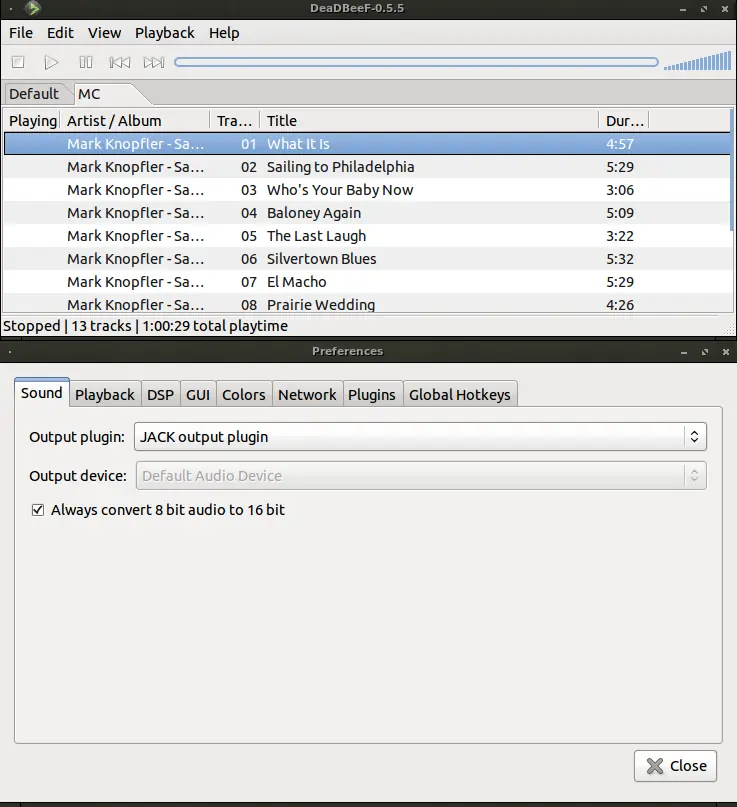Minimize the DeaDBeeF main window
737x807 pixels.
point(683,9)
